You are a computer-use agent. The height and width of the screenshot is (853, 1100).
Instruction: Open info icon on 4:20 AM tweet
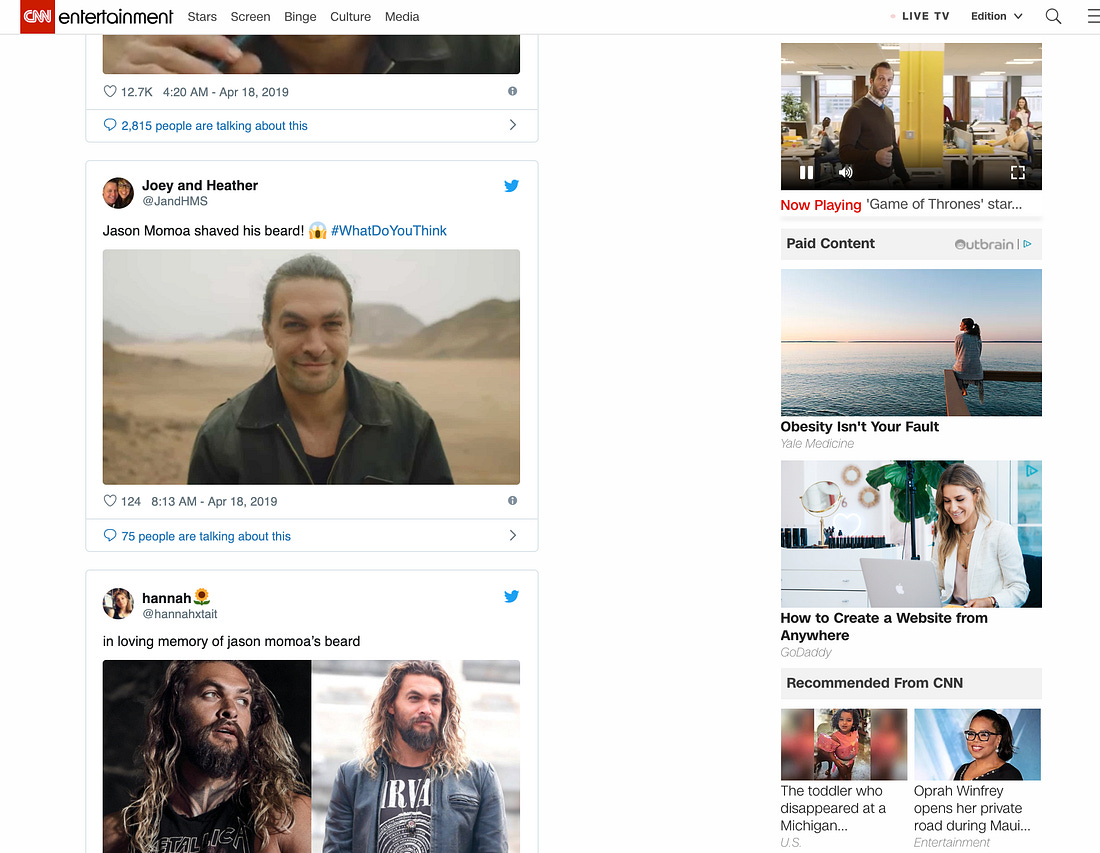pyautogui.click(x=513, y=91)
